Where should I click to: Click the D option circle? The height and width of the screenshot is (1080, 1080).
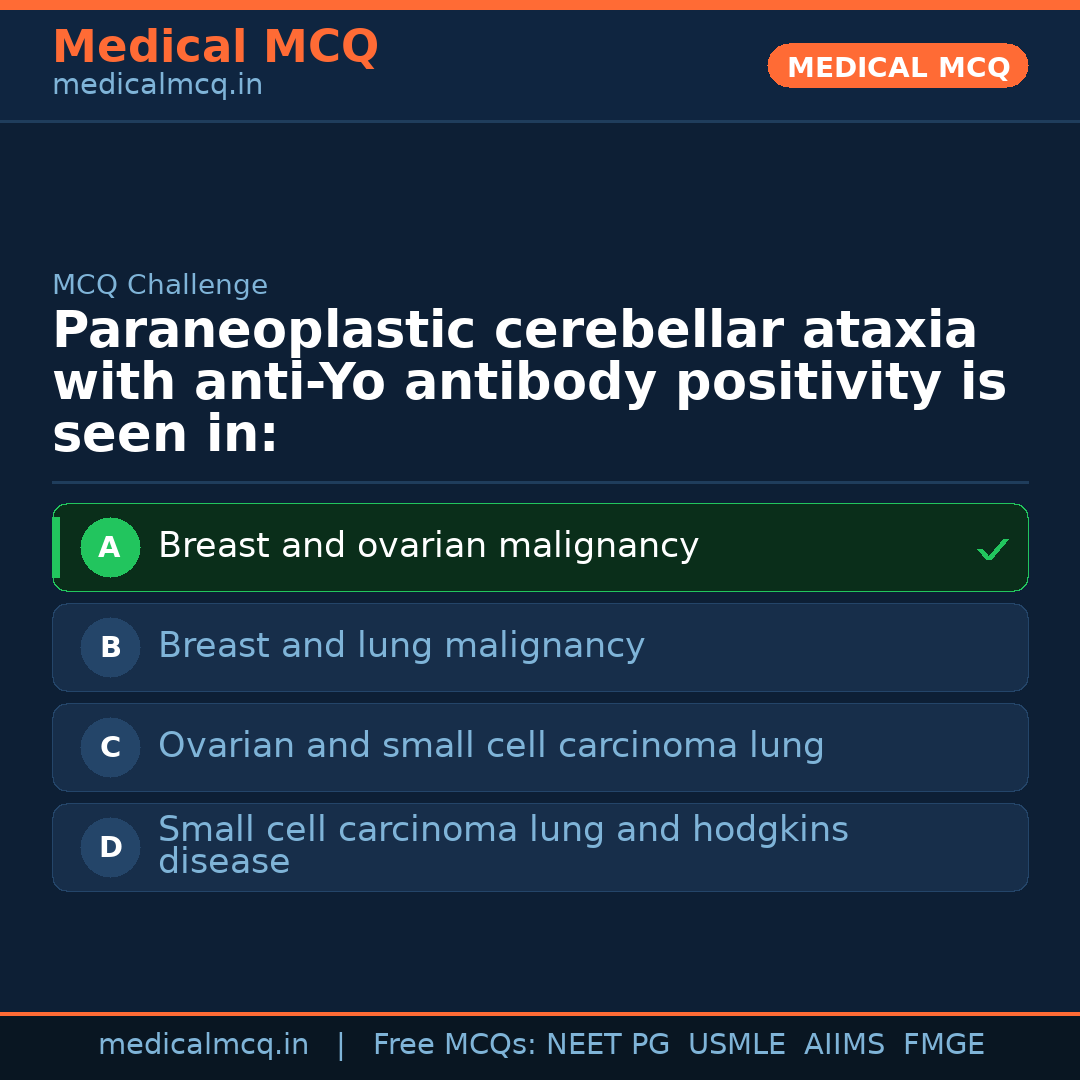110,848
